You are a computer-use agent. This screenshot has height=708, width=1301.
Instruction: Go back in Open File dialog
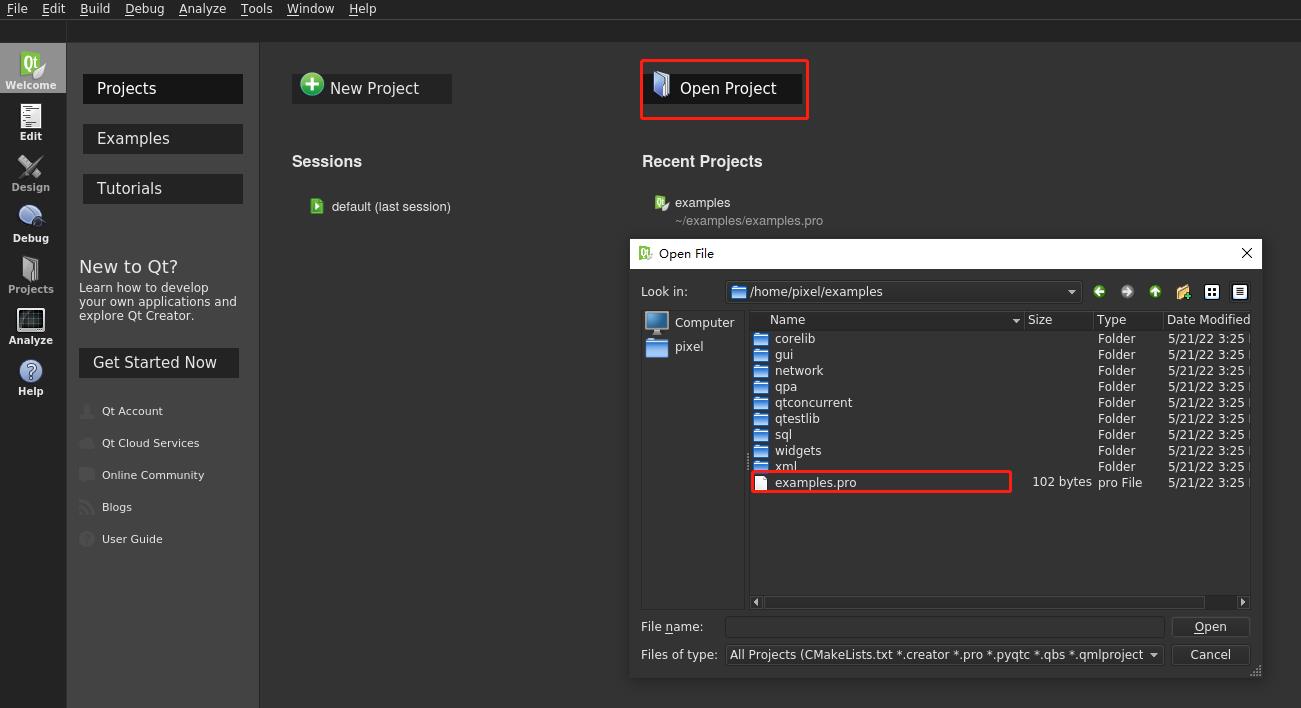tap(1099, 292)
